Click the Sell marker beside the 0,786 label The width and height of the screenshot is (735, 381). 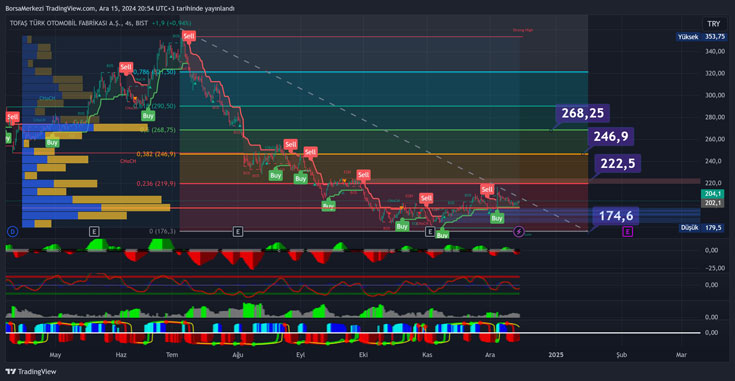coord(126,67)
